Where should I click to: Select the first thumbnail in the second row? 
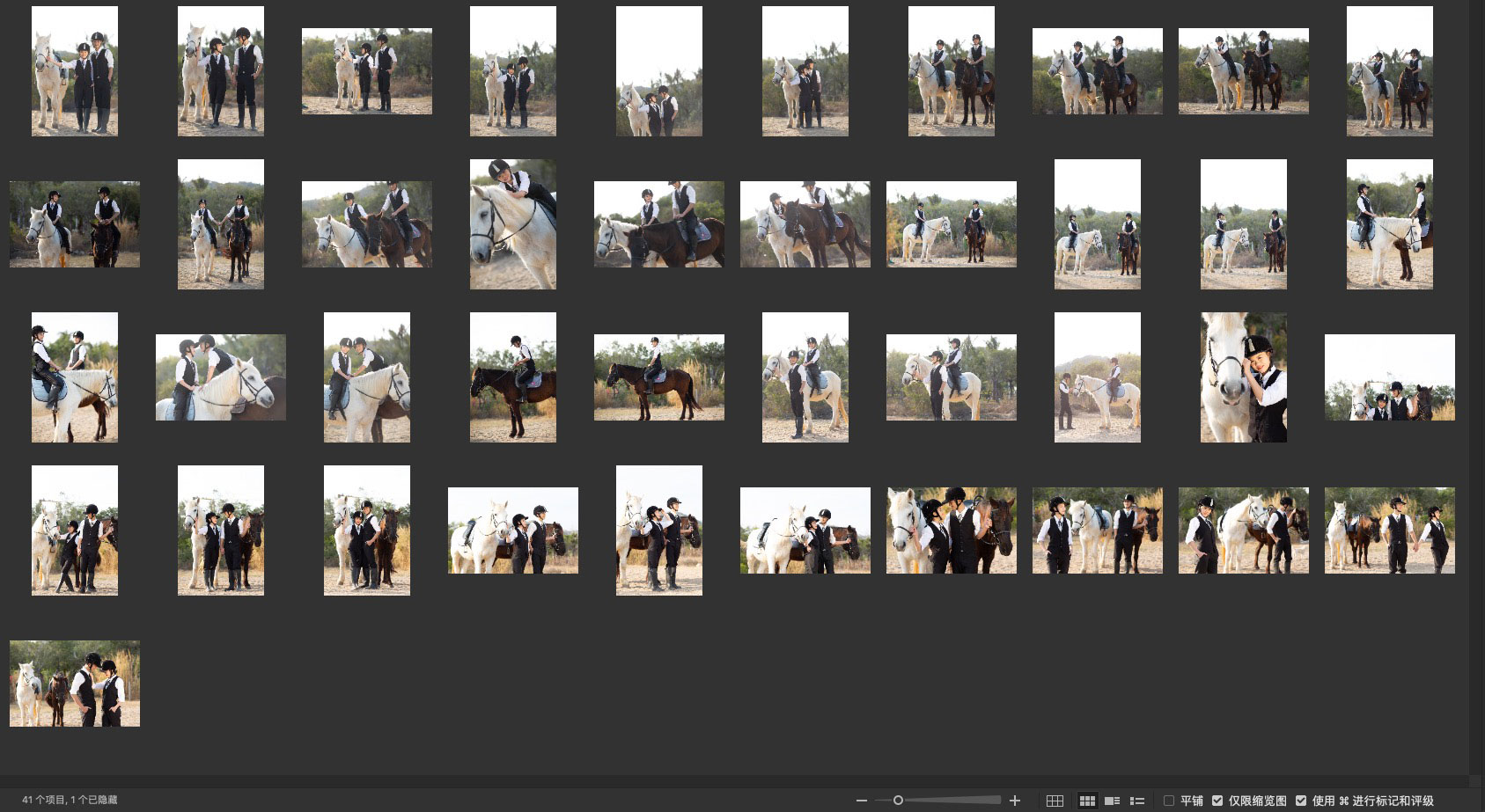point(75,224)
